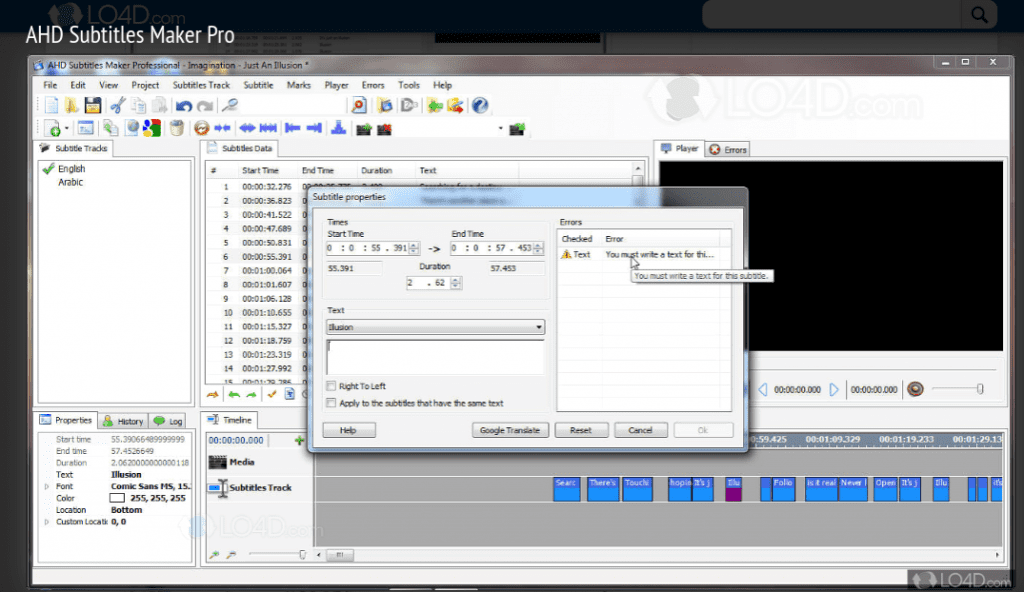1024x592 pixels.
Task: Open the Illusion text dropdown
Action: pyautogui.click(x=539, y=327)
